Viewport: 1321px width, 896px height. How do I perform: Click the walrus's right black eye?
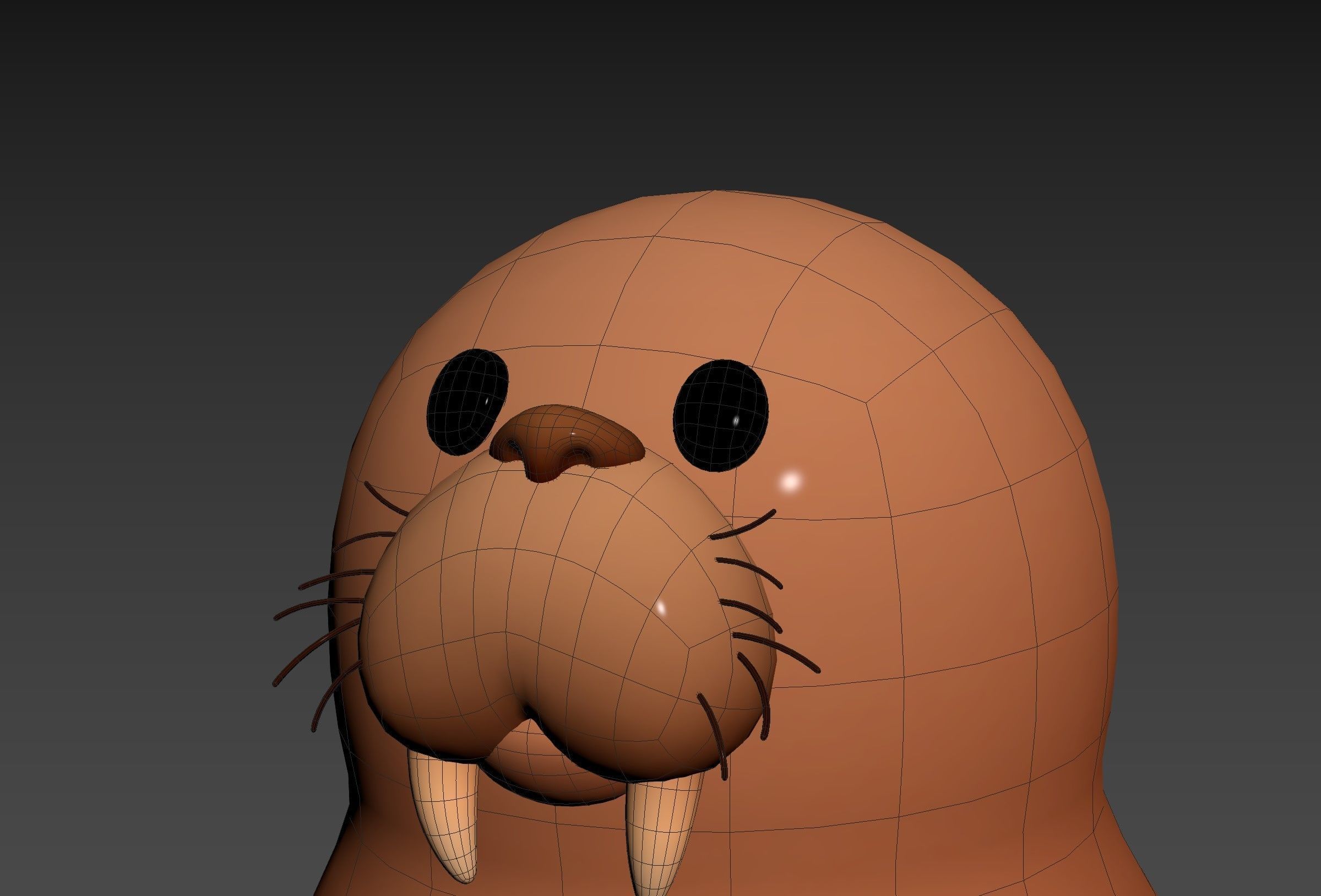coord(720,415)
